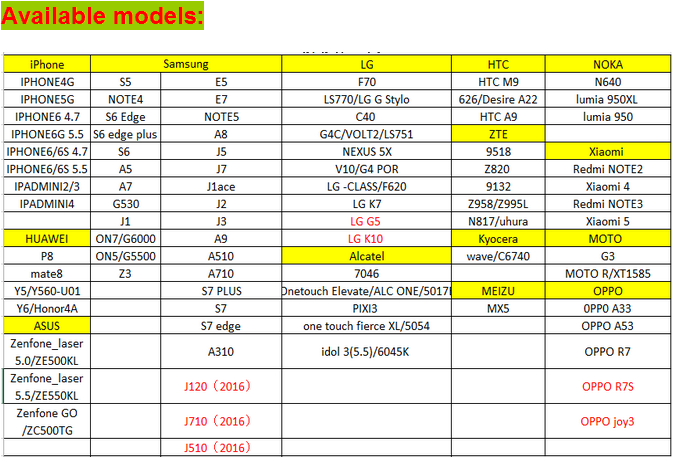This screenshot has width=673, height=458.
Task: Click the IPADMINI2/3 cell
Action: 47,187
